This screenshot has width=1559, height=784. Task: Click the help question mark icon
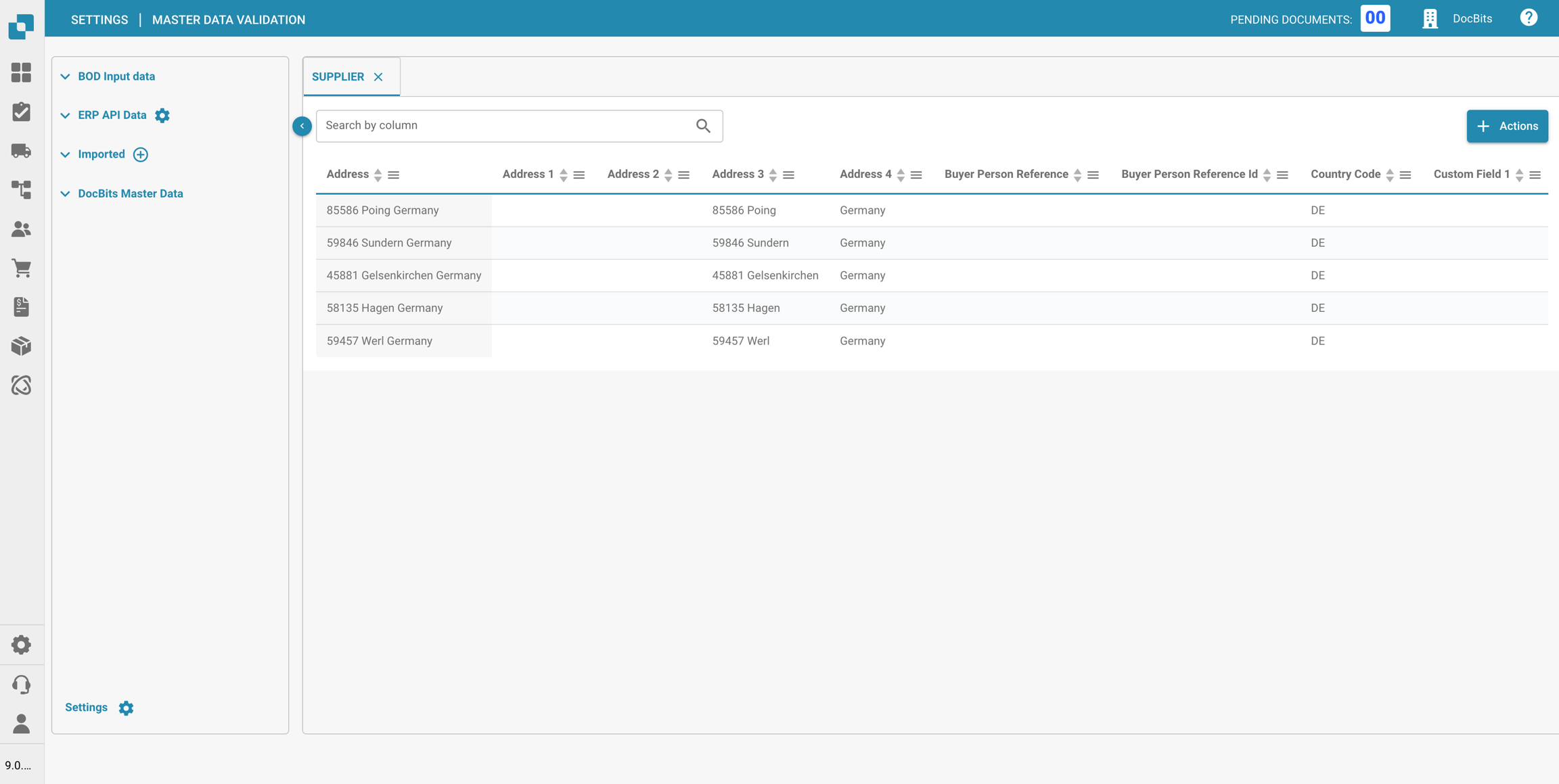pos(1529,18)
